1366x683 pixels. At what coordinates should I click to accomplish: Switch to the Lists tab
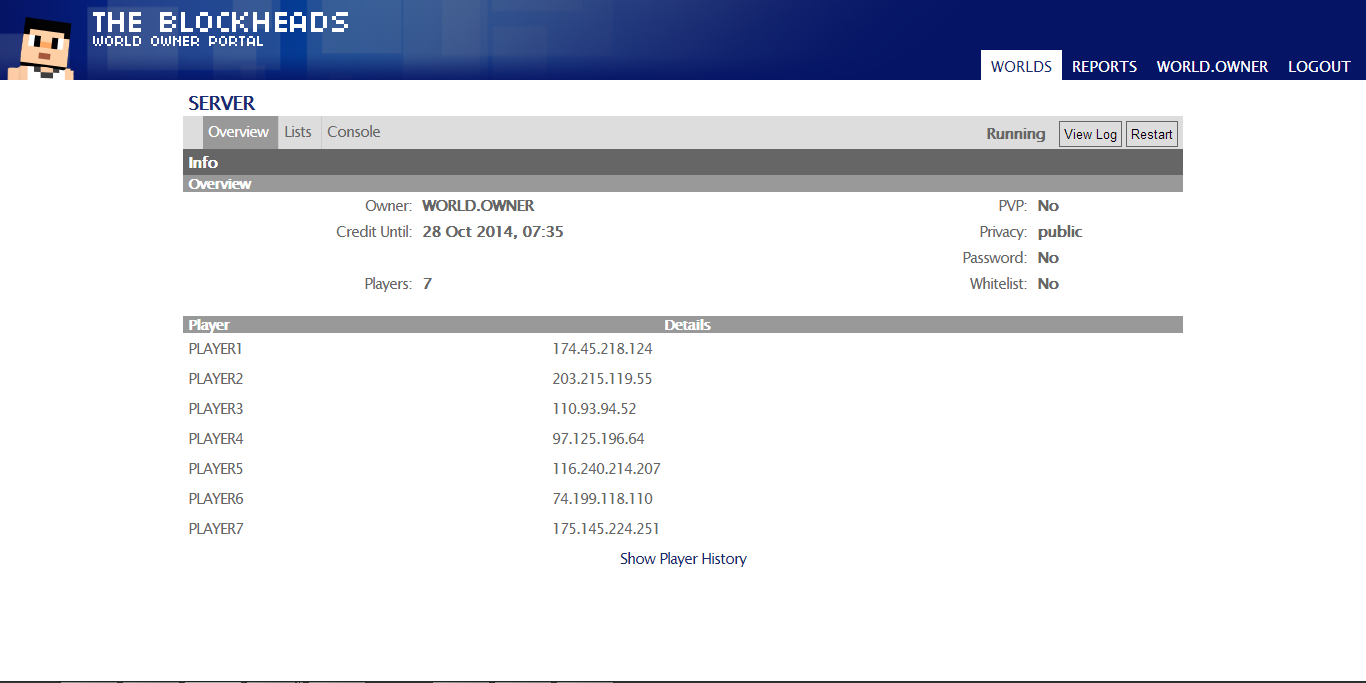point(298,132)
